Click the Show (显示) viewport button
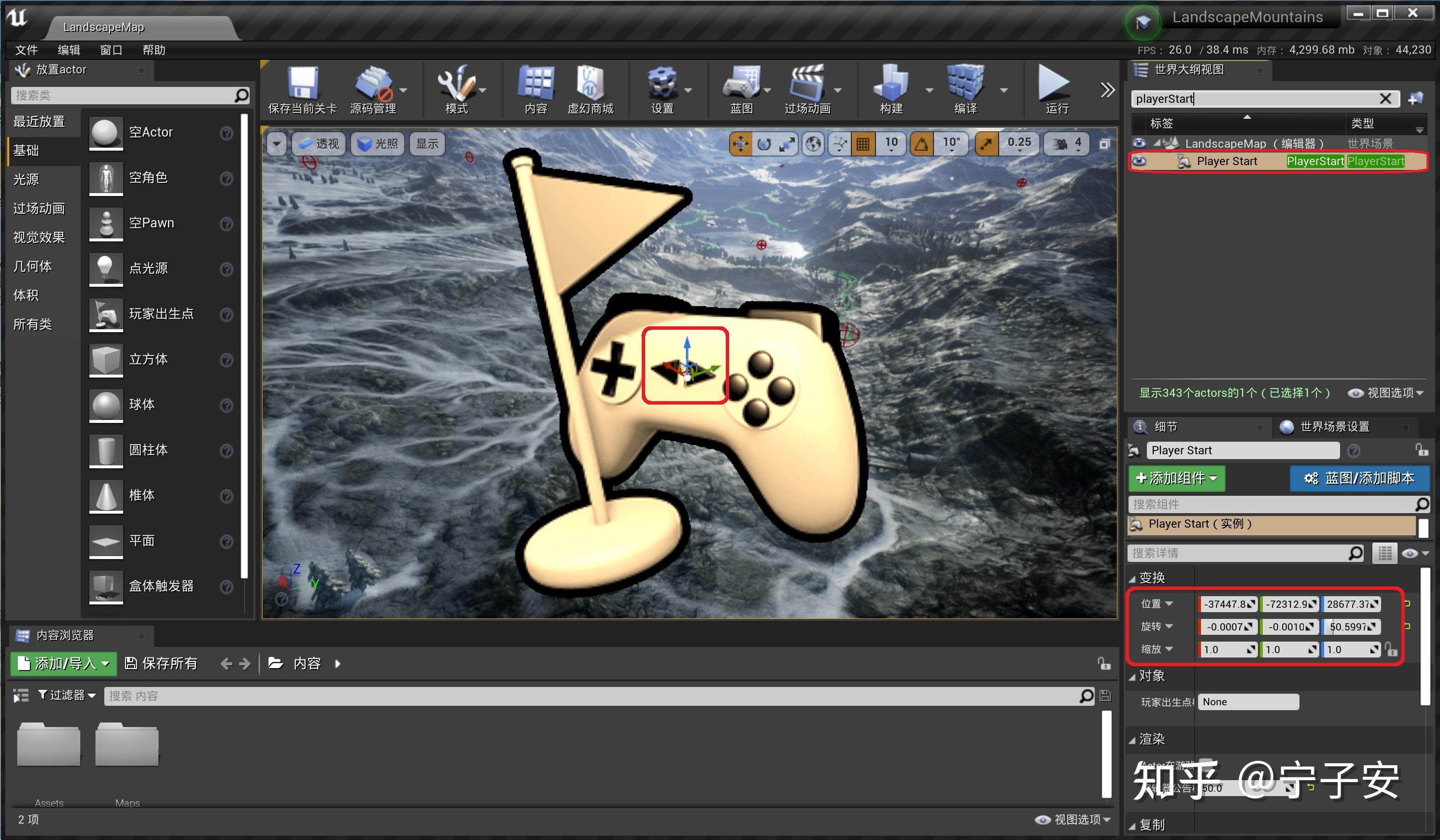This screenshot has width=1440, height=840. (x=427, y=143)
